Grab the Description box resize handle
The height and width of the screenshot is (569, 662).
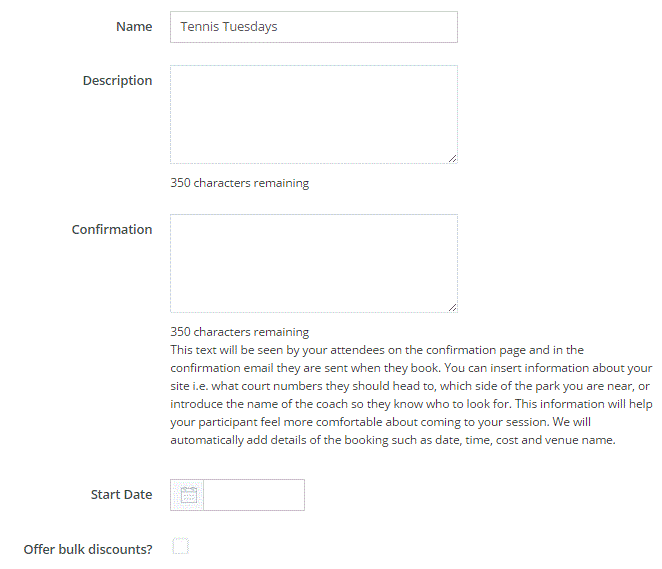point(452,158)
